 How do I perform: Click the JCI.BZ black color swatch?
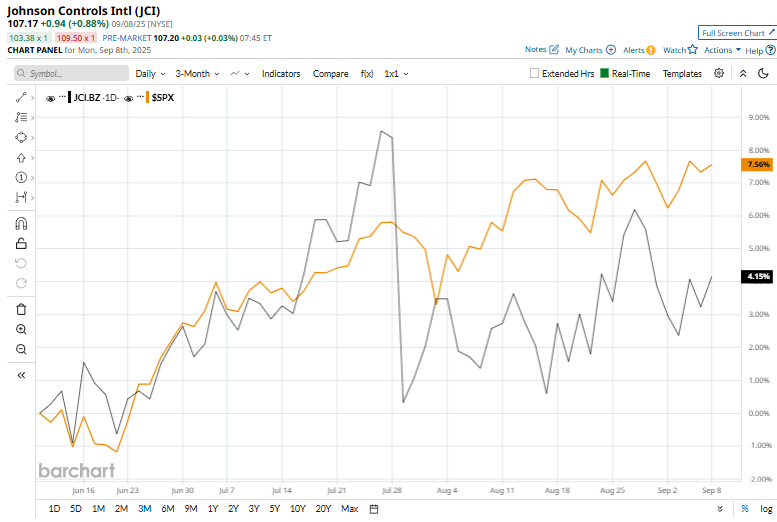click(x=69, y=97)
